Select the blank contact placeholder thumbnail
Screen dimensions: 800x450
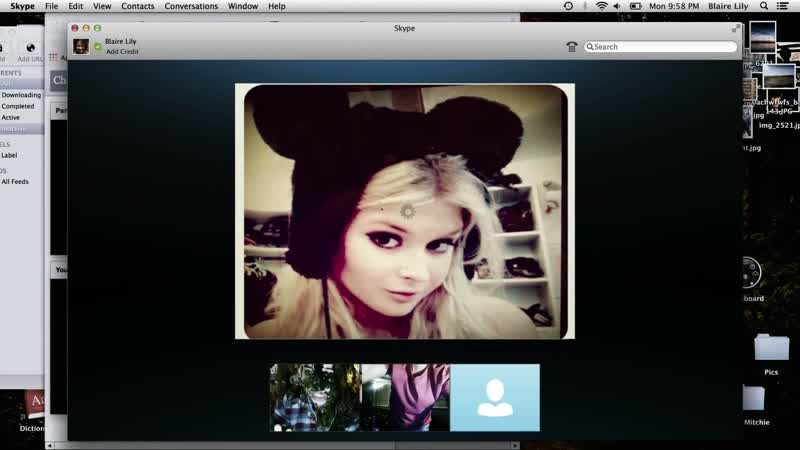[x=495, y=397]
